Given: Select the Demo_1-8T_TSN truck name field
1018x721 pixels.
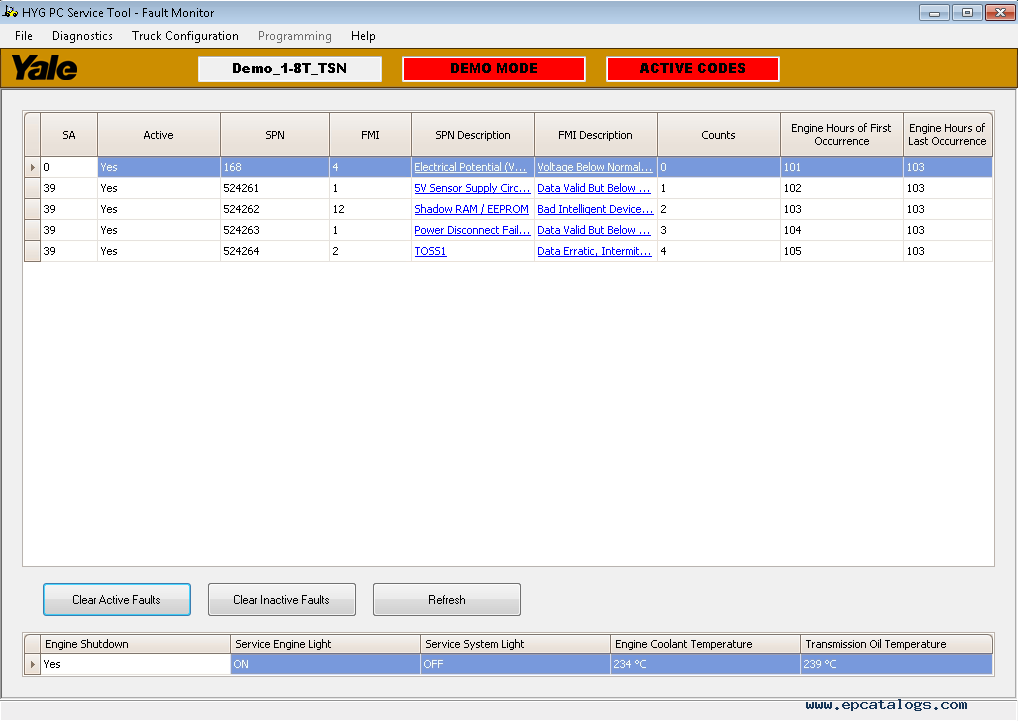Looking at the screenshot, I should (x=289, y=69).
